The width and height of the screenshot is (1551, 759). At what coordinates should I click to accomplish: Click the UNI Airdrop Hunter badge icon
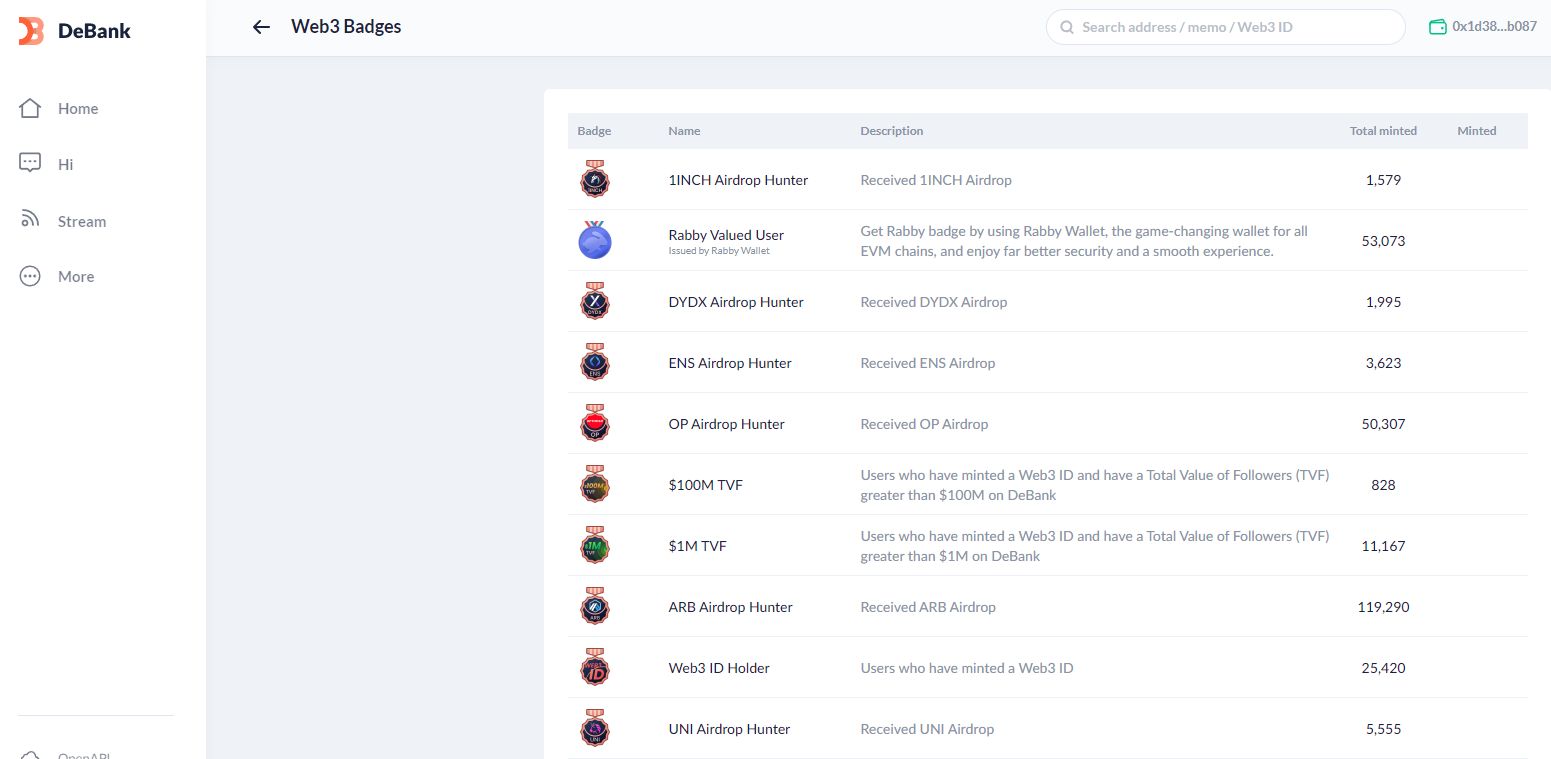[595, 728]
